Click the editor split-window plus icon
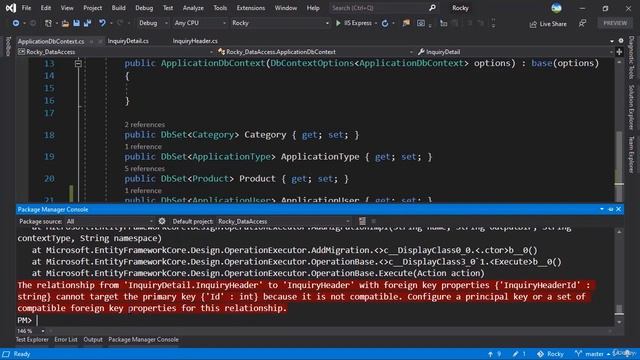The width and height of the screenshot is (640, 360). coord(619,52)
